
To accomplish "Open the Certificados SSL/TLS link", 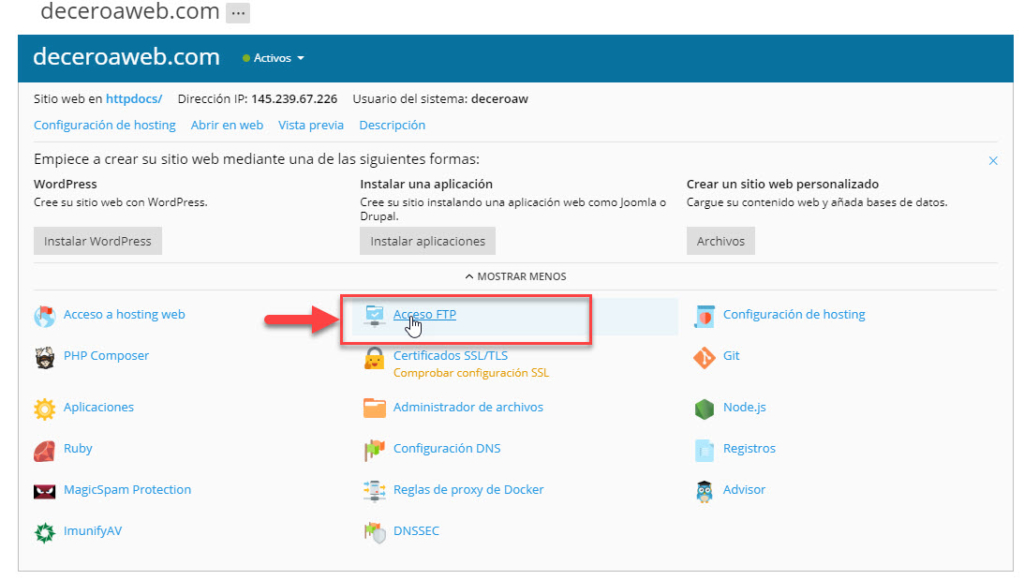I will click(x=450, y=355).
